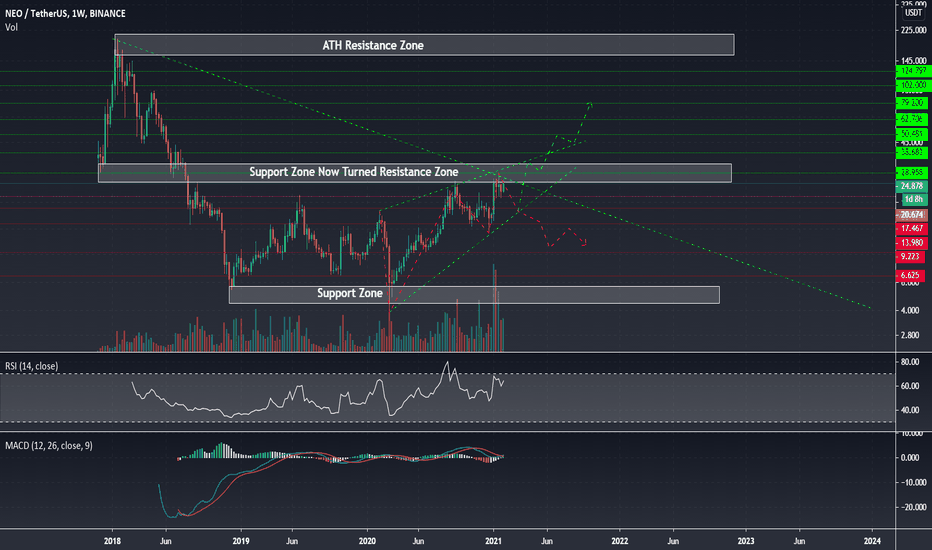Click the 28.958 green price label
Image resolution: width=932 pixels, height=550 pixels.
[912, 172]
